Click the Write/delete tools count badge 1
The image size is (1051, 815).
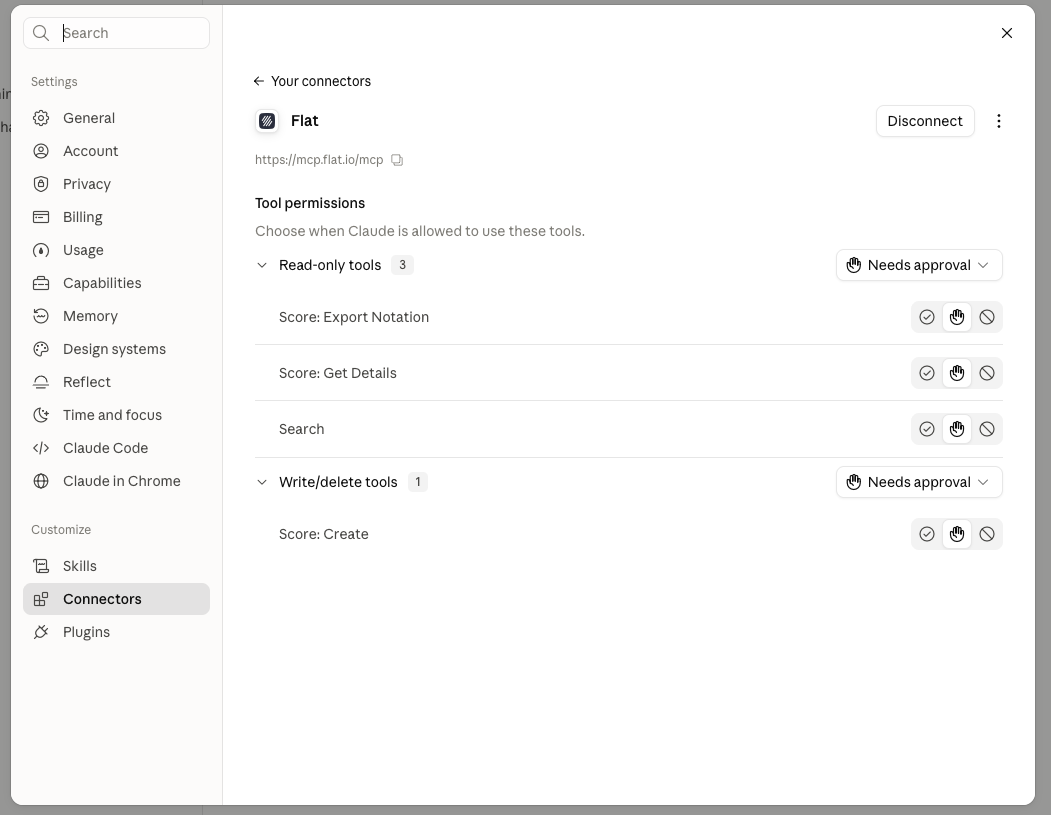coord(418,483)
